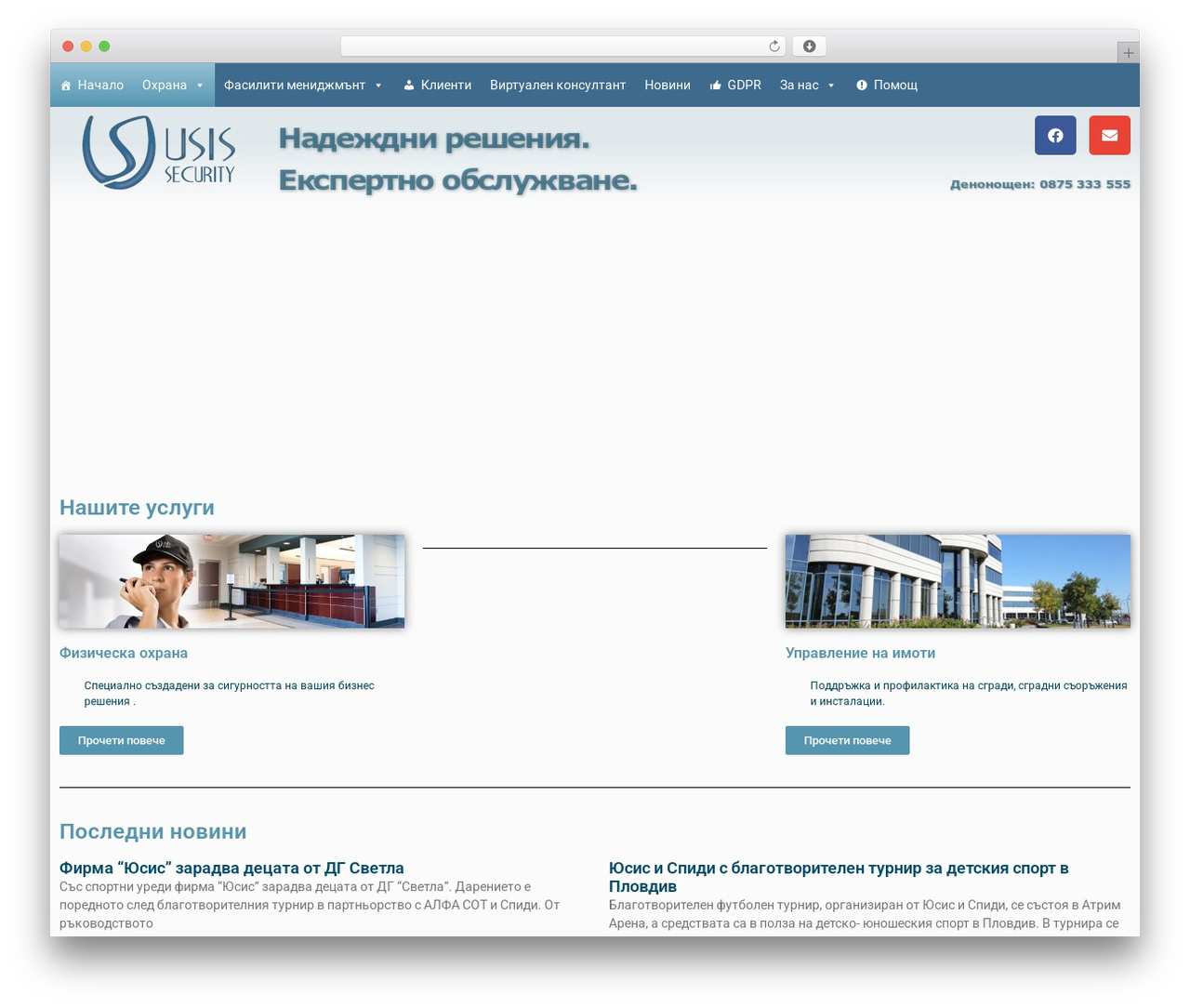This screenshot has width=1190, height=1008.
Task: Maximize the window with green button
Action: [x=104, y=46]
